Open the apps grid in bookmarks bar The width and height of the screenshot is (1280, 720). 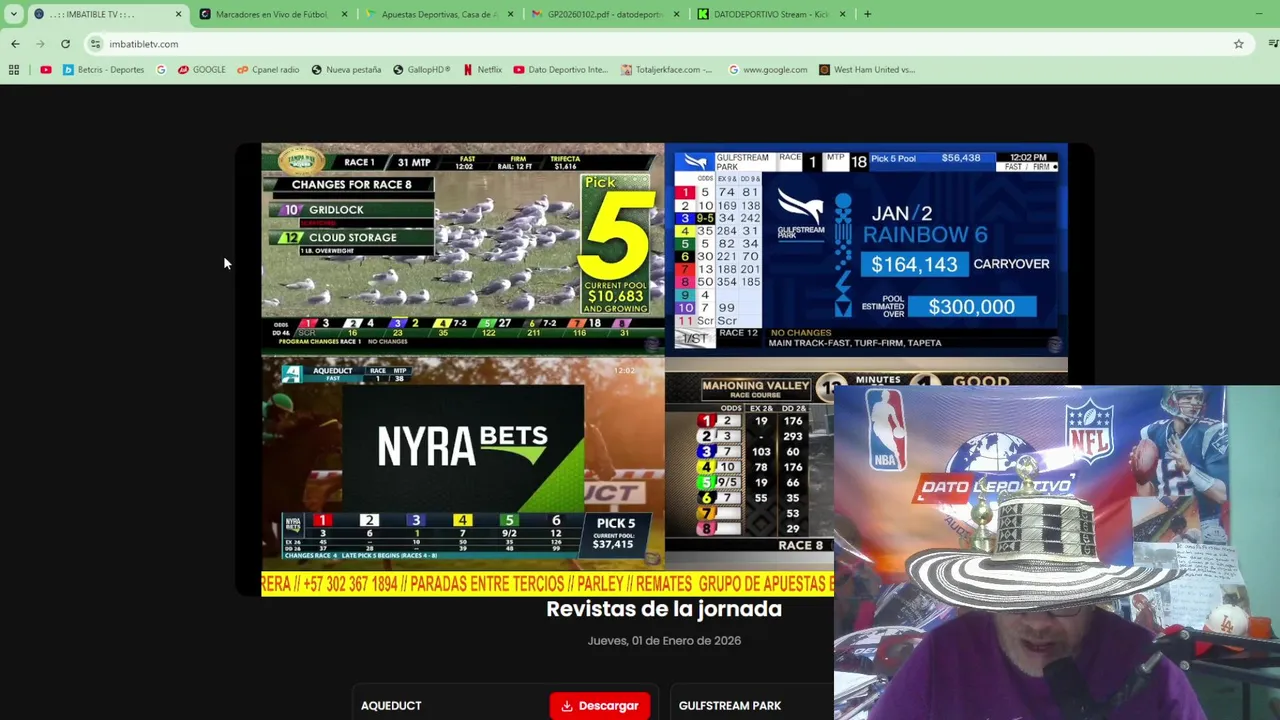14,70
